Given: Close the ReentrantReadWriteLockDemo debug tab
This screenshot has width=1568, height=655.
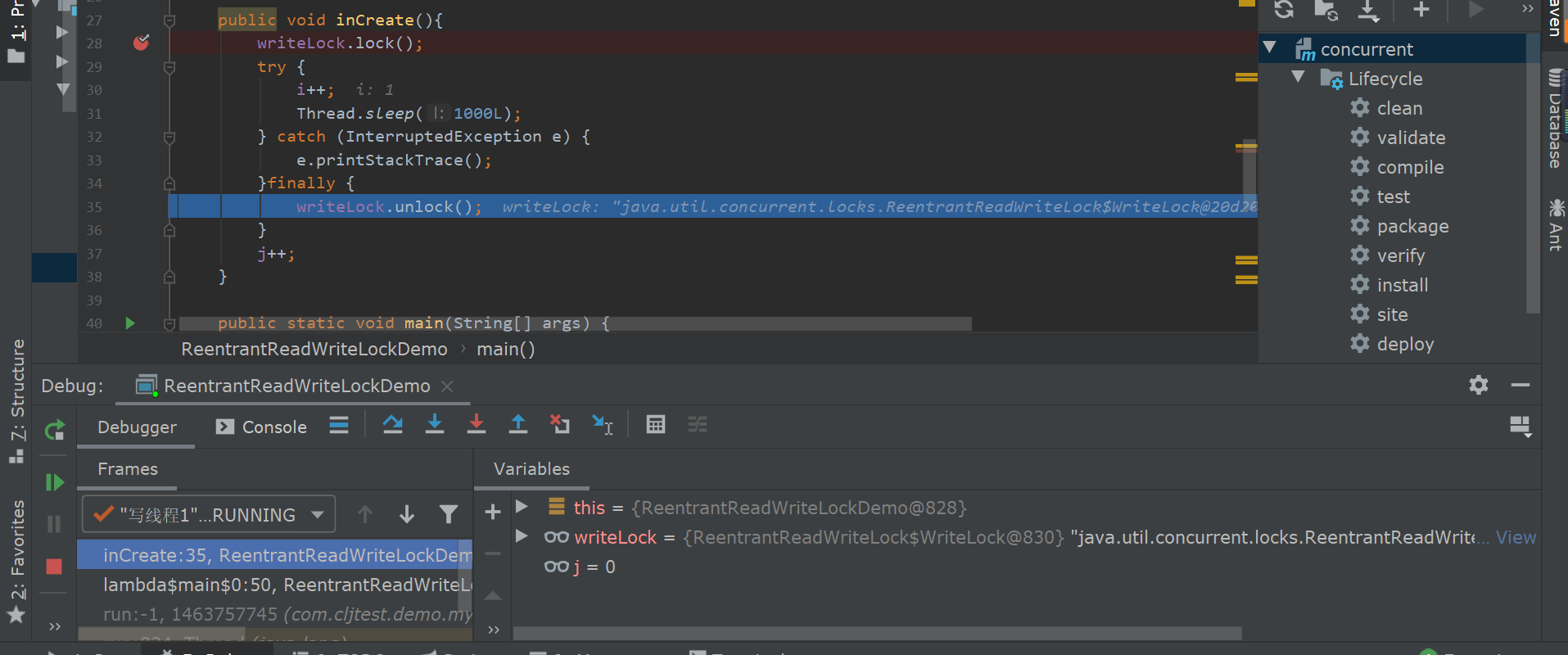Looking at the screenshot, I should [447, 386].
